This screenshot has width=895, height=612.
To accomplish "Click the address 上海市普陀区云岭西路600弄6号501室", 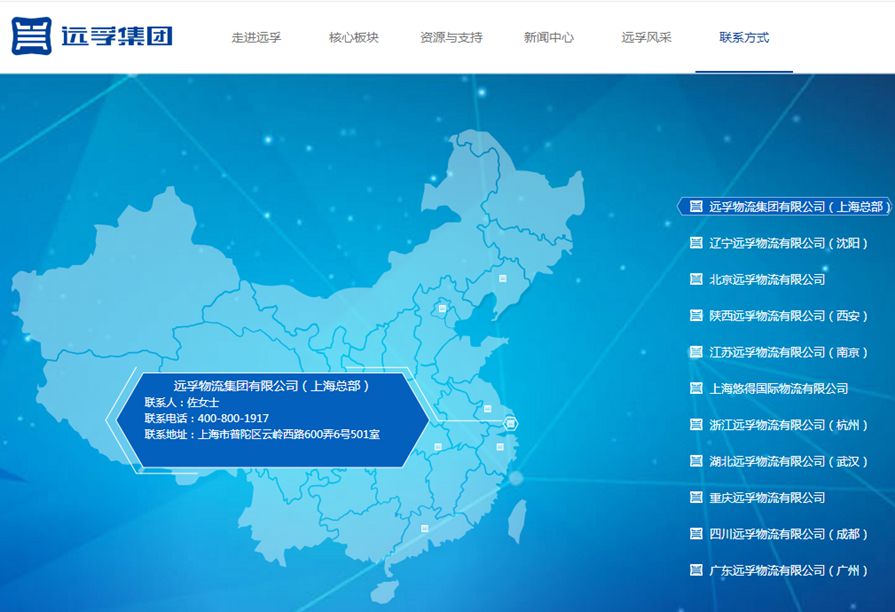I will pos(289,434).
